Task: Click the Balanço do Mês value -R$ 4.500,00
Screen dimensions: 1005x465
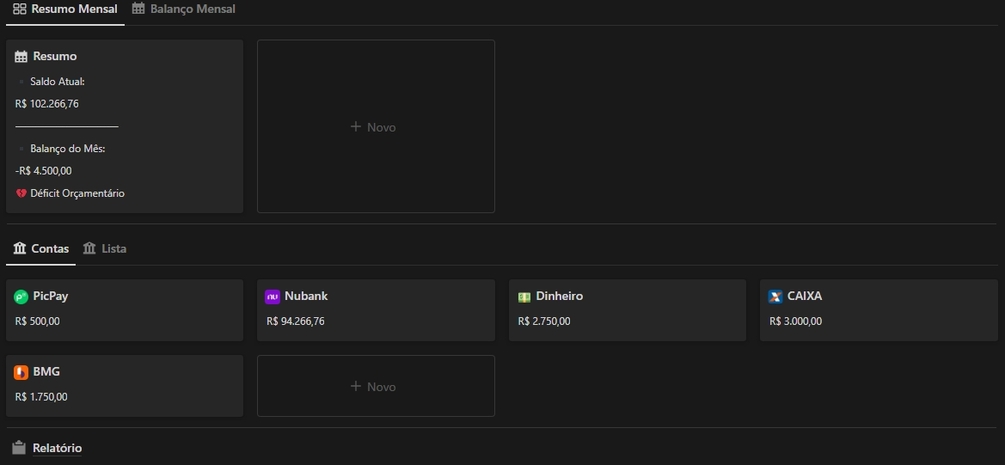Action: (43, 170)
